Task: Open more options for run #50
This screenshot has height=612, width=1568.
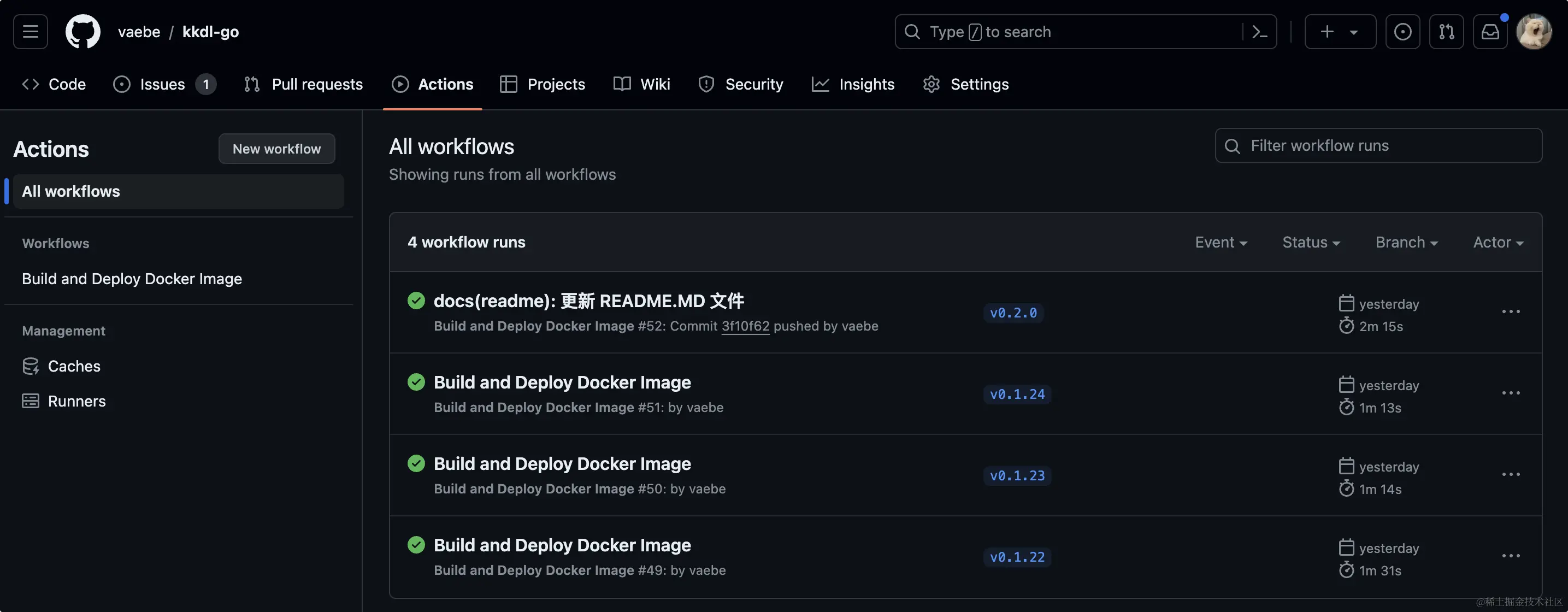Action: click(x=1511, y=475)
